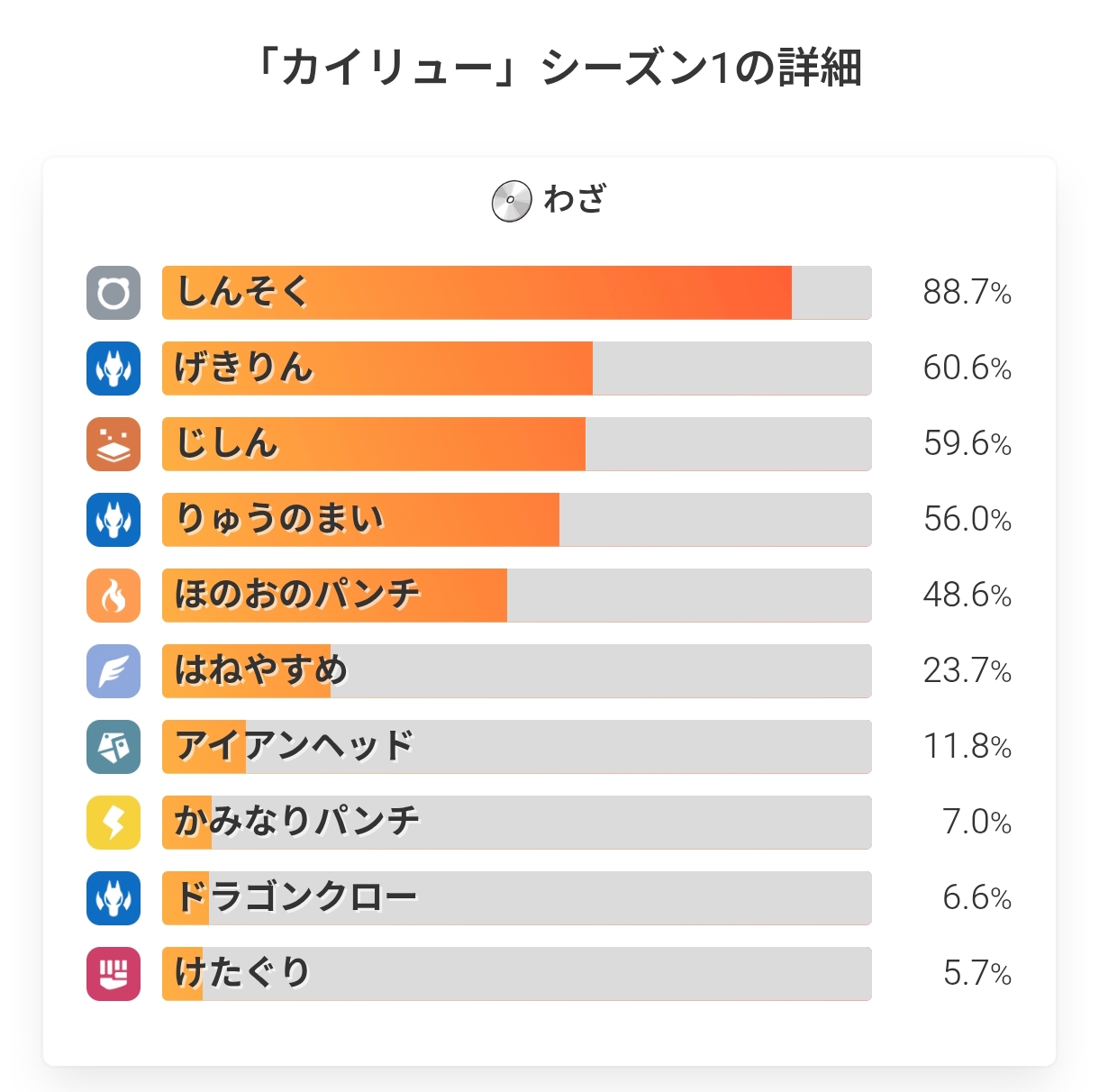Click the Flying type icon beside はねやすめ
The width and height of the screenshot is (1099, 1092).
coord(114,671)
